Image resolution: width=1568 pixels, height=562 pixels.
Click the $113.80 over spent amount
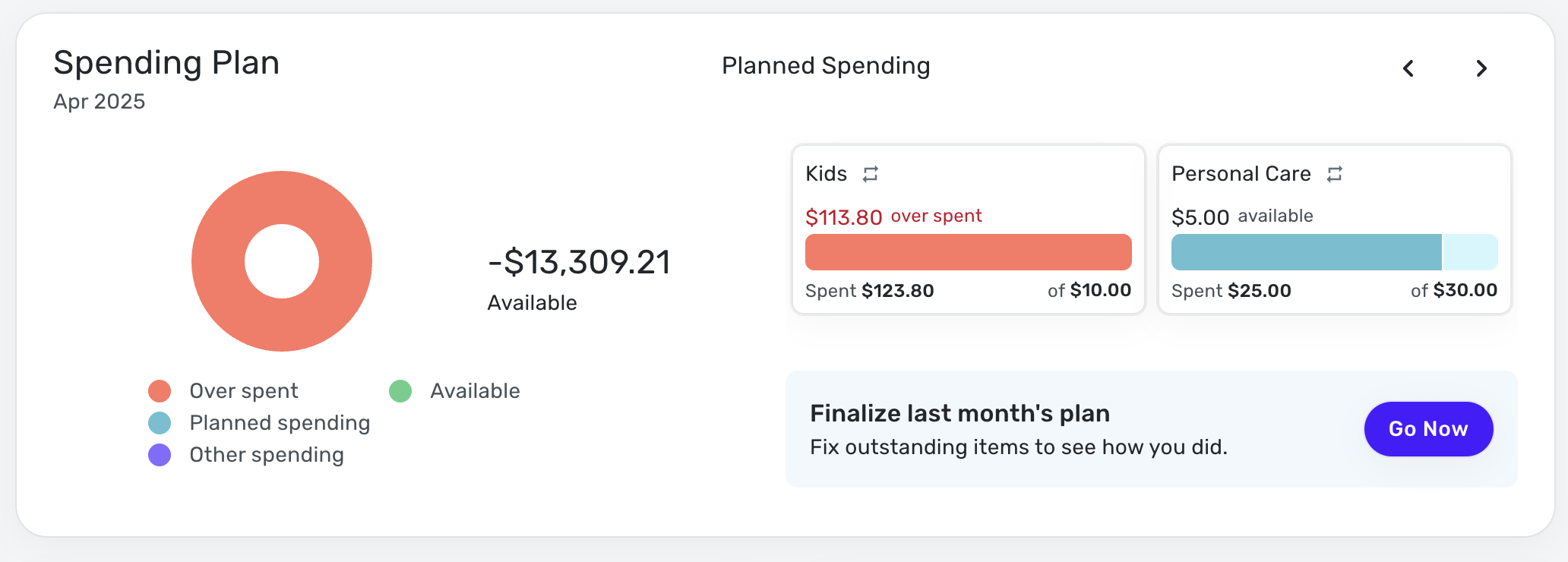844,217
